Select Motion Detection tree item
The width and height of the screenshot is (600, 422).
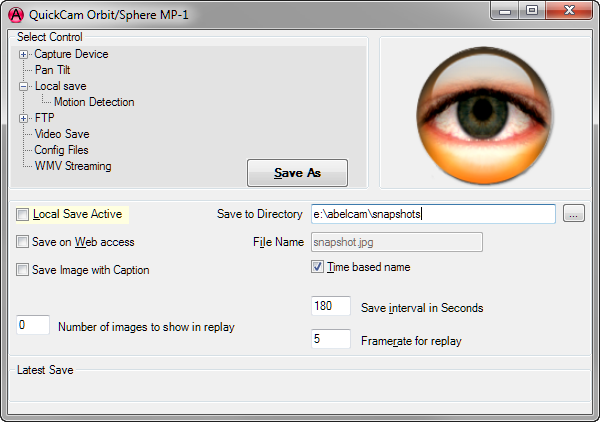tap(94, 102)
